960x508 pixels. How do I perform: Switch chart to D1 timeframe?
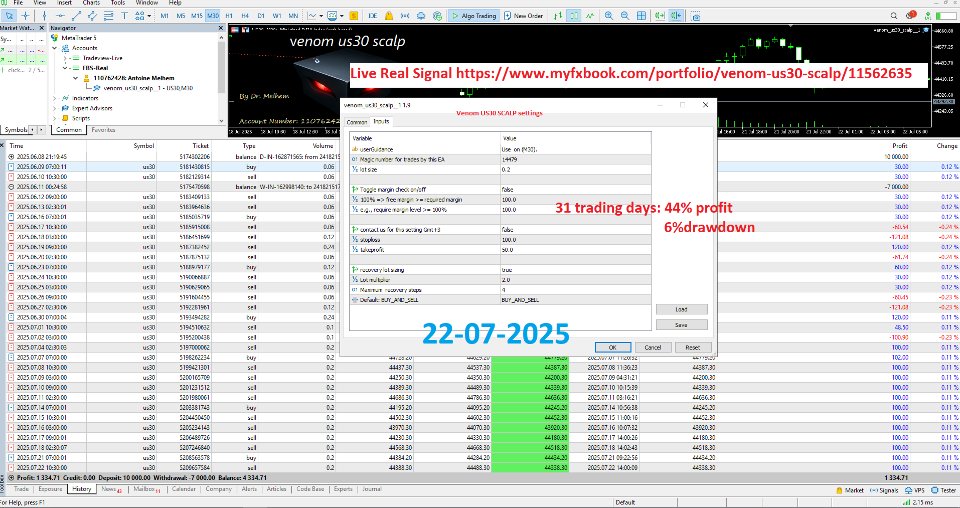pos(261,16)
